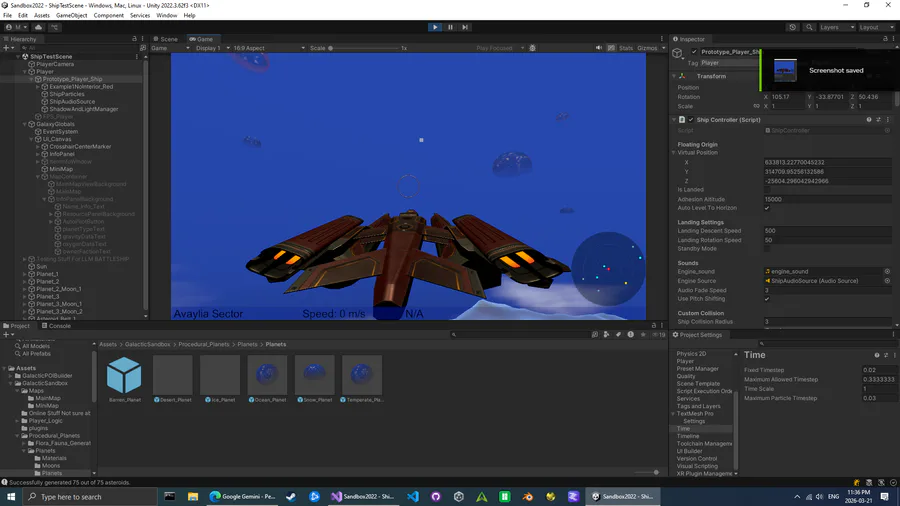This screenshot has height=506, width=900.
Task: Toggle the Game view shortcuts icon
Action: [611, 48]
